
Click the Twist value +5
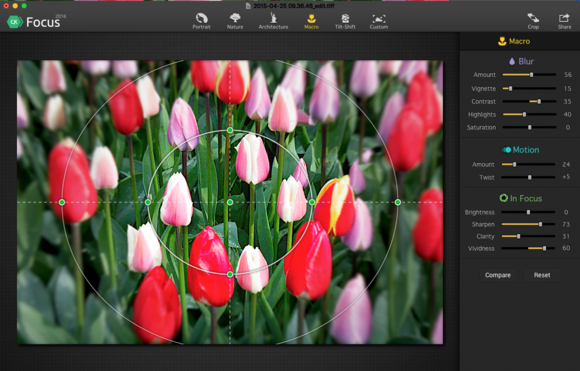tap(566, 177)
